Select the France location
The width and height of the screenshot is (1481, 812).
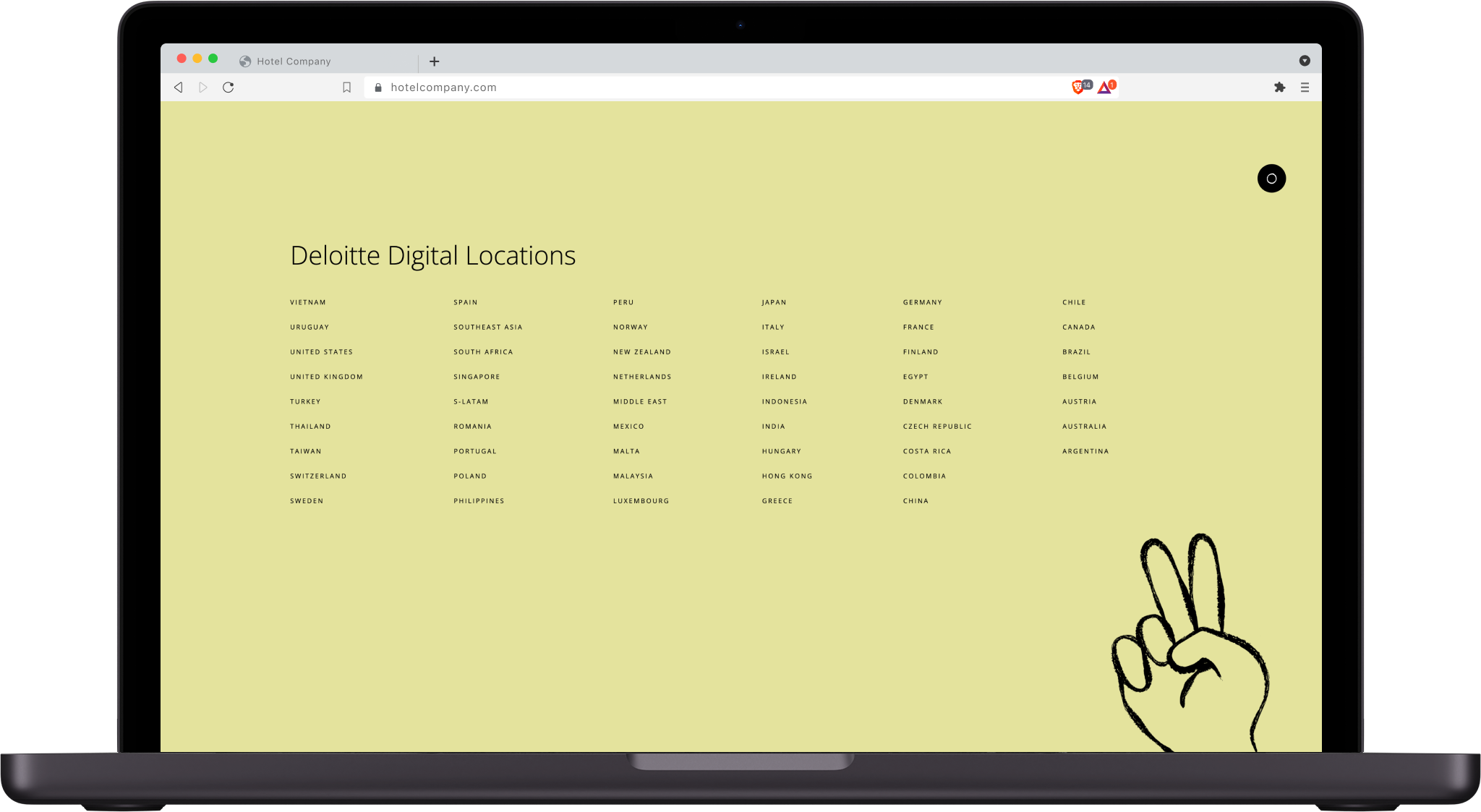pyautogui.click(x=918, y=328)
